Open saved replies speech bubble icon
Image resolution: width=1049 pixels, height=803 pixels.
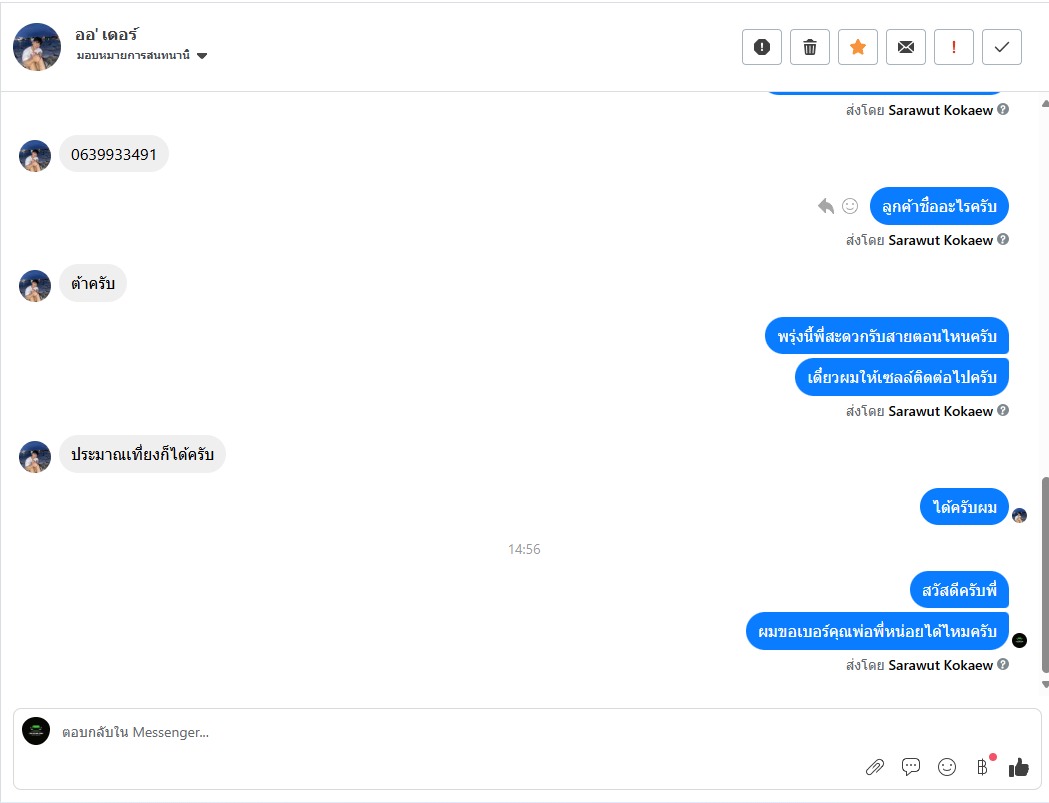pyautogui.click(x=911, y=767)
